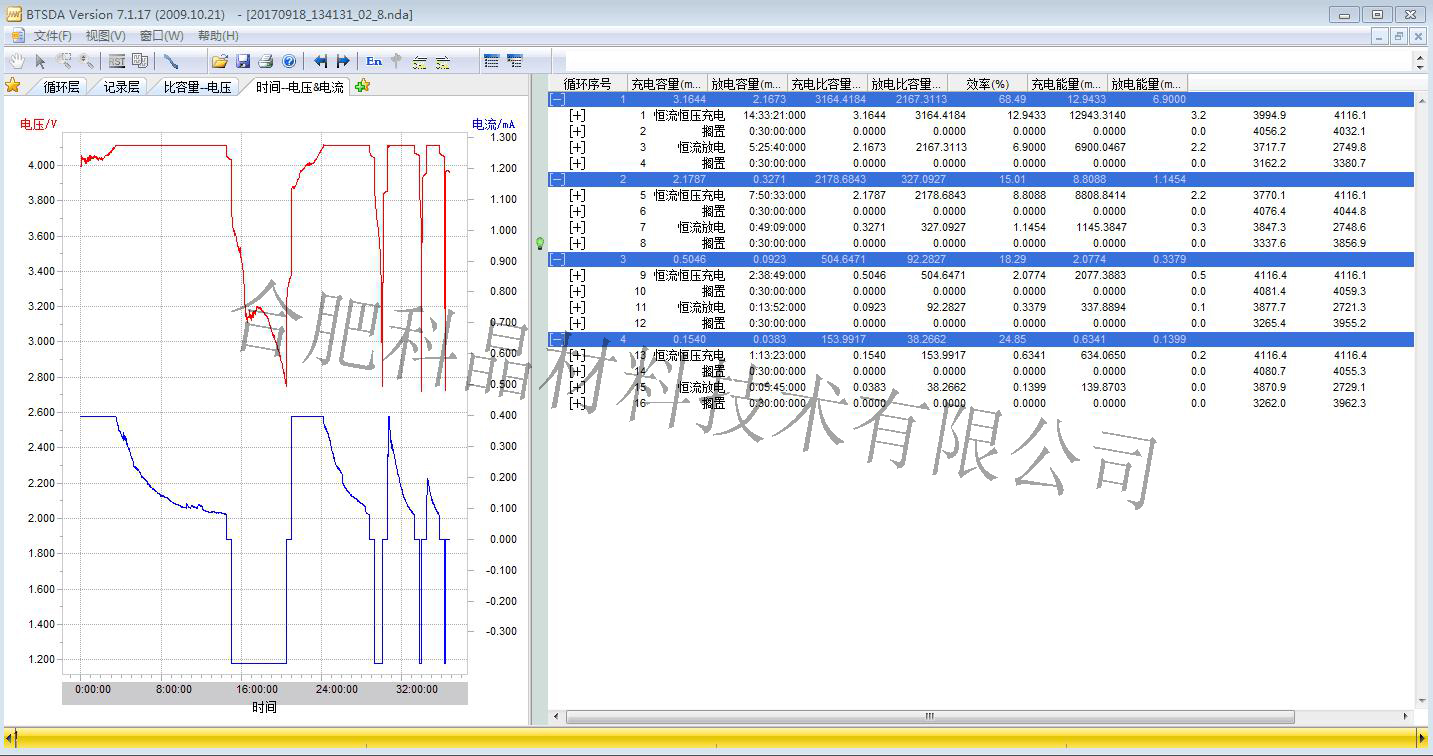Switch to the 比容量--电压 tab
Image resolution: width=1433 pixels, height=756 pixels.
click(197, 87)
